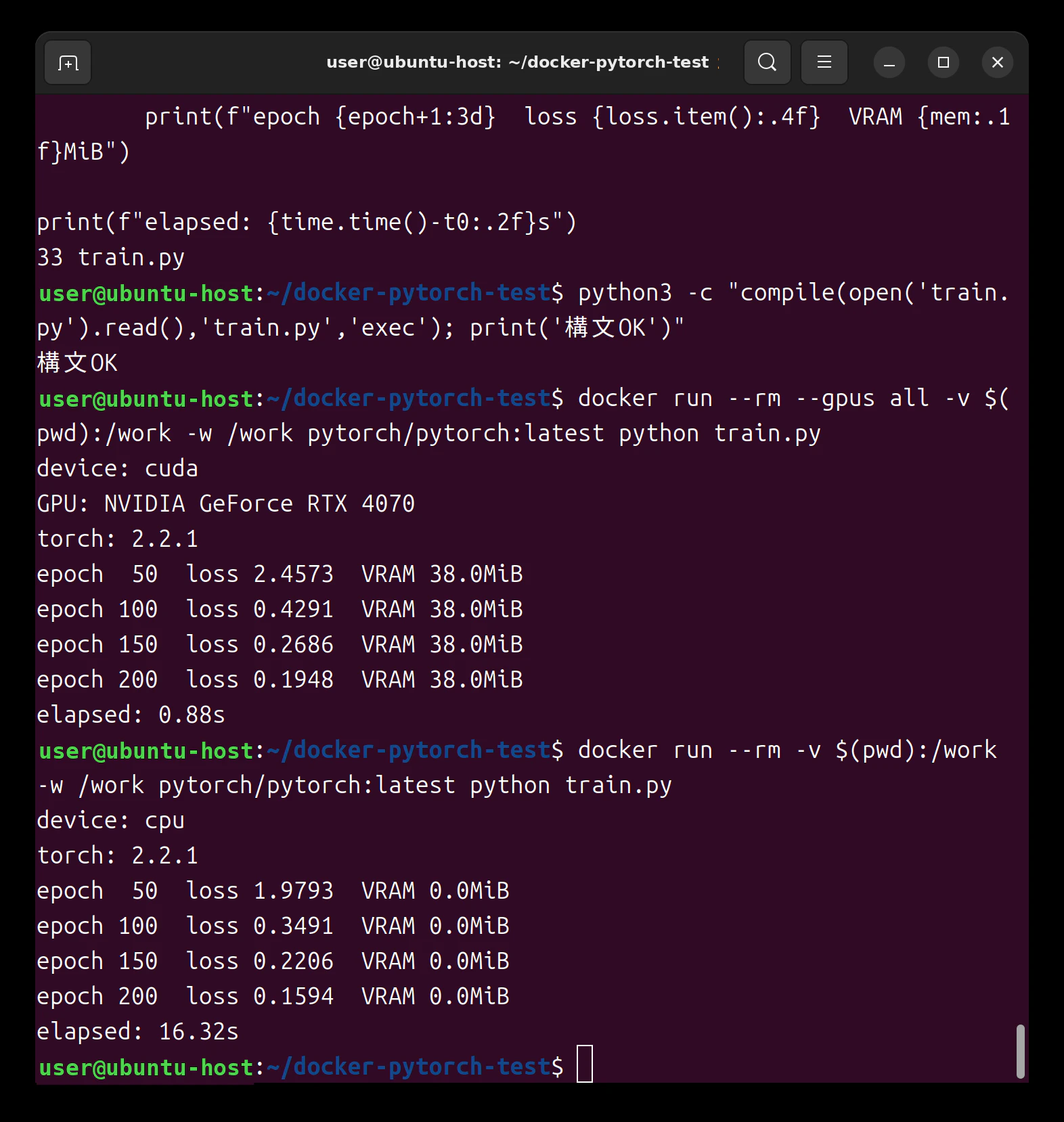The width and height of the screenshot is (1064, 1122).
Task: Click the epoch 100 loss 0.3491 line
Action: (273, 926)
